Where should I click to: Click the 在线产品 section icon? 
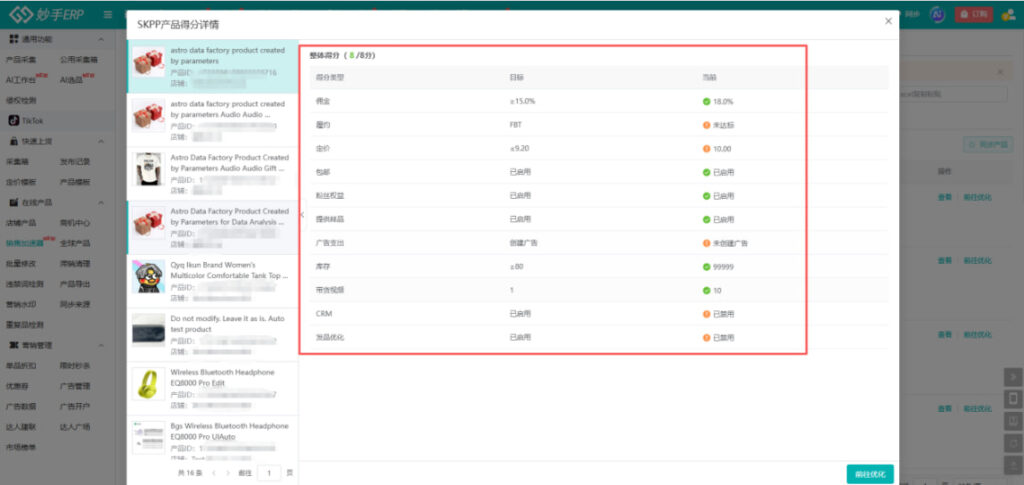(14, 202)
